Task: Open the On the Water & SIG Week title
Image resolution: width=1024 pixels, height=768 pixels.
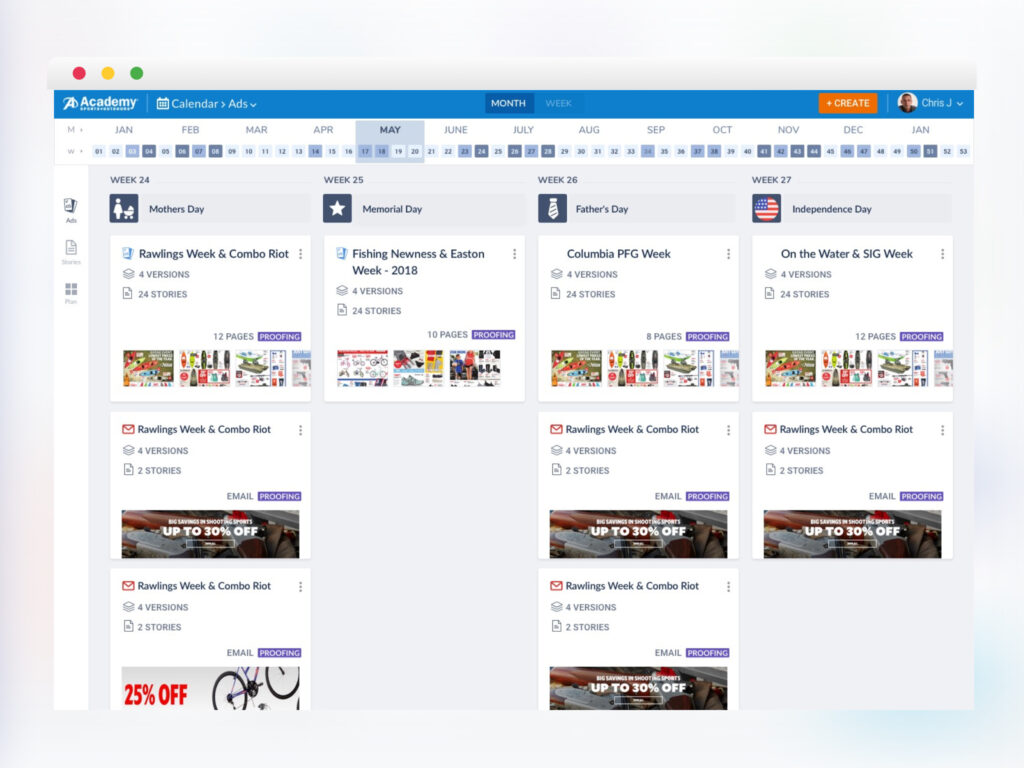Action: click(846, 253)
